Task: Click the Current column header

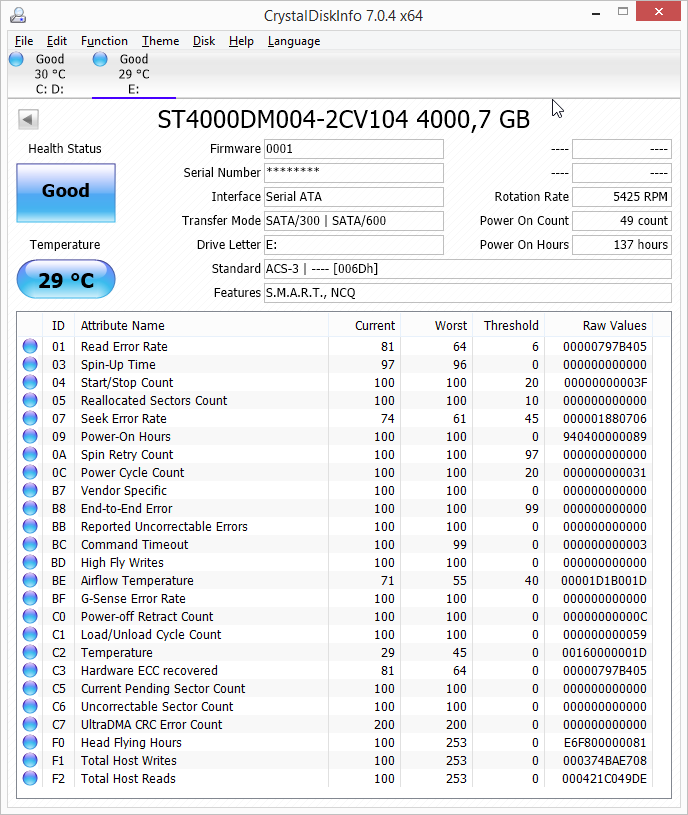Action: [364, 325]
